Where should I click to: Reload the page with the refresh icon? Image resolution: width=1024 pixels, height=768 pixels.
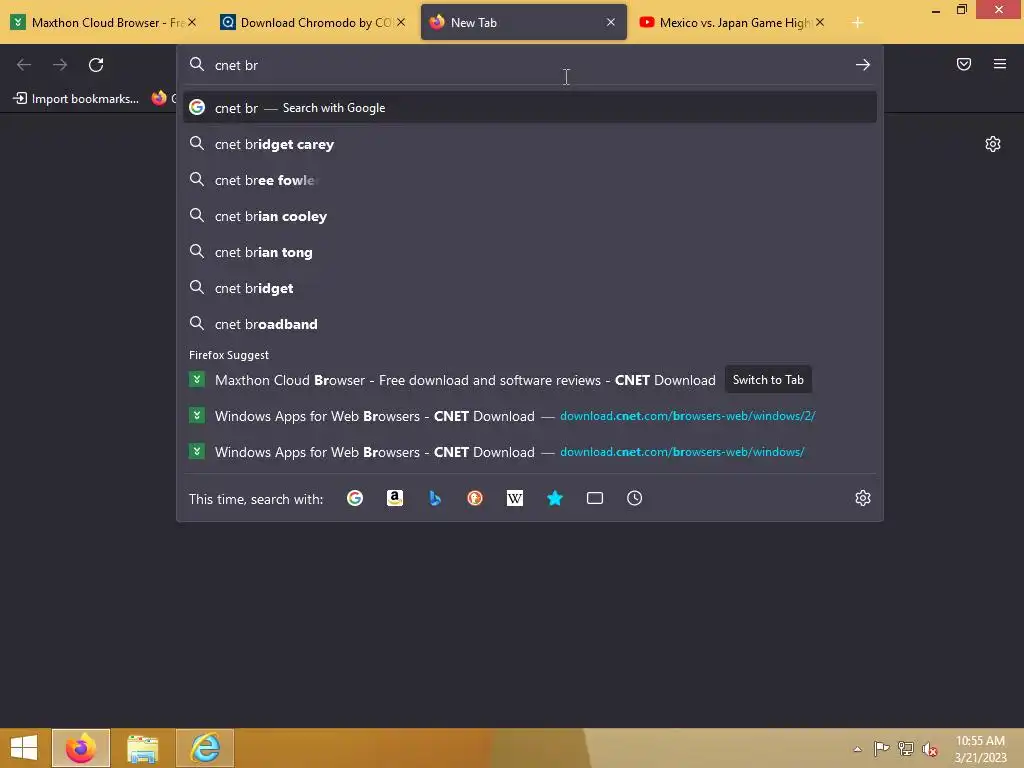tap(96, 65)
